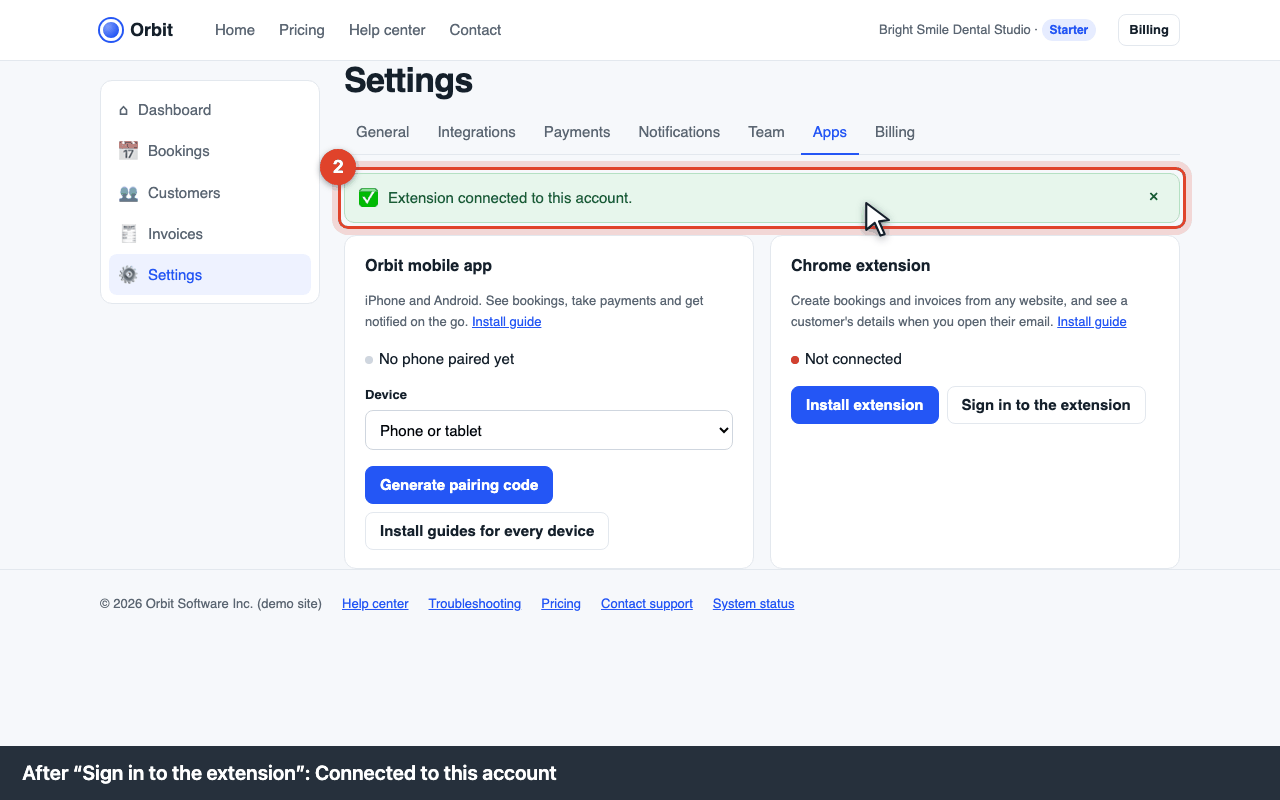
Task: Click the green checkmark icon in the banner
Action: point(368,198)
